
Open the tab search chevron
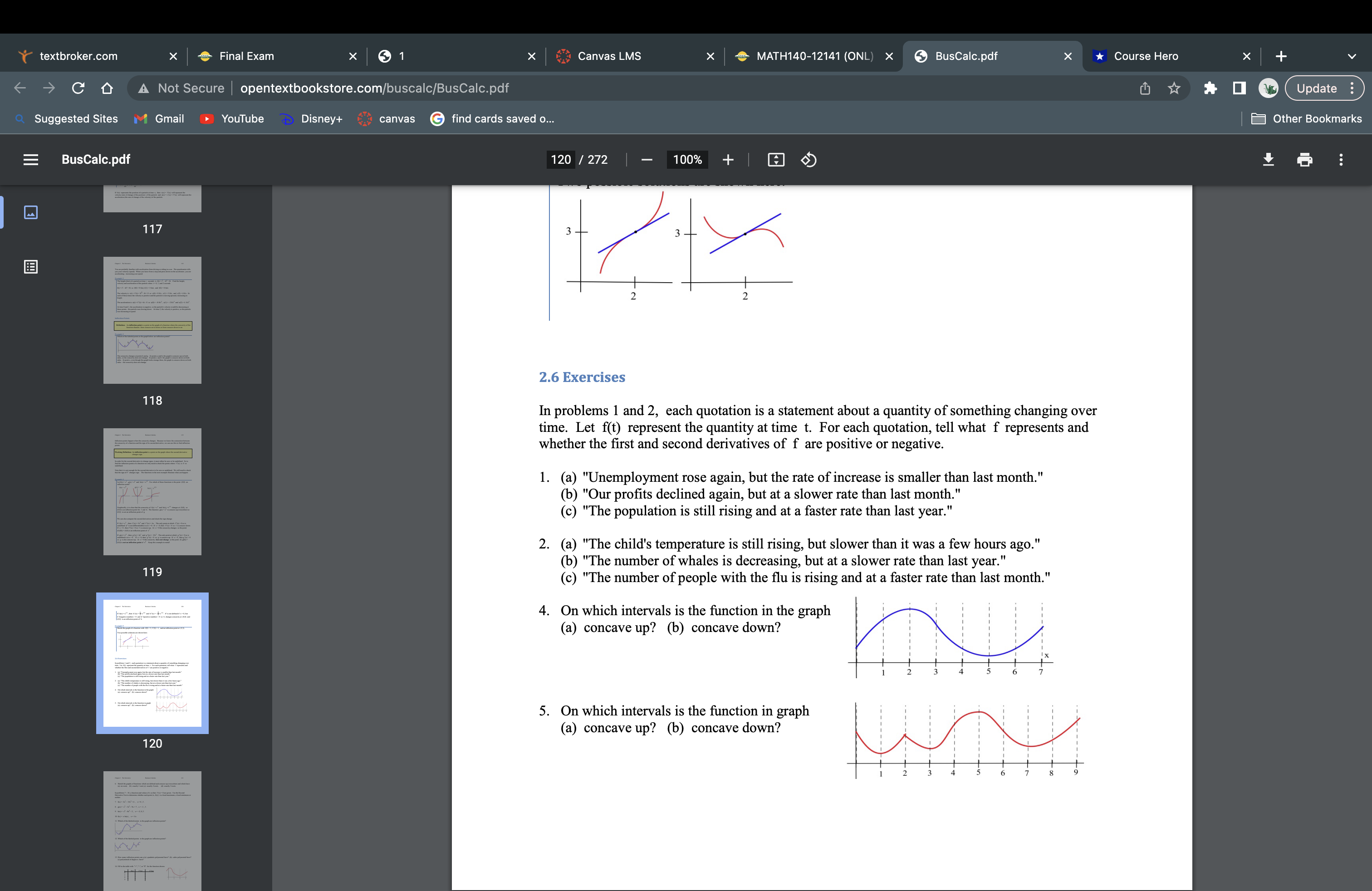click(x=1352, y=56)
